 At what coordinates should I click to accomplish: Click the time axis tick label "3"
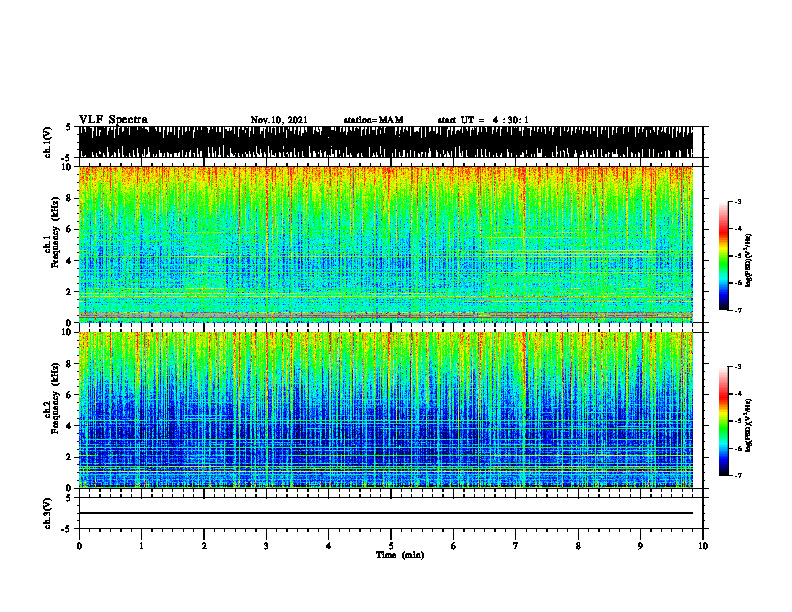click(x=266, y=546)
